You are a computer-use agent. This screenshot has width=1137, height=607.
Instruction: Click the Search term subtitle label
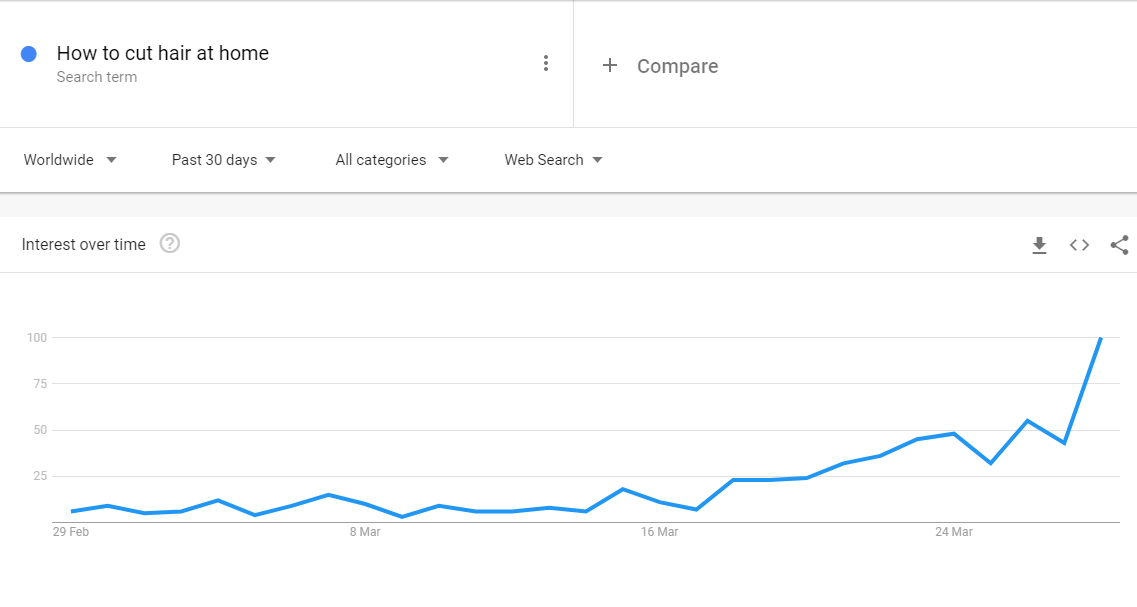[x=96, y=77]
